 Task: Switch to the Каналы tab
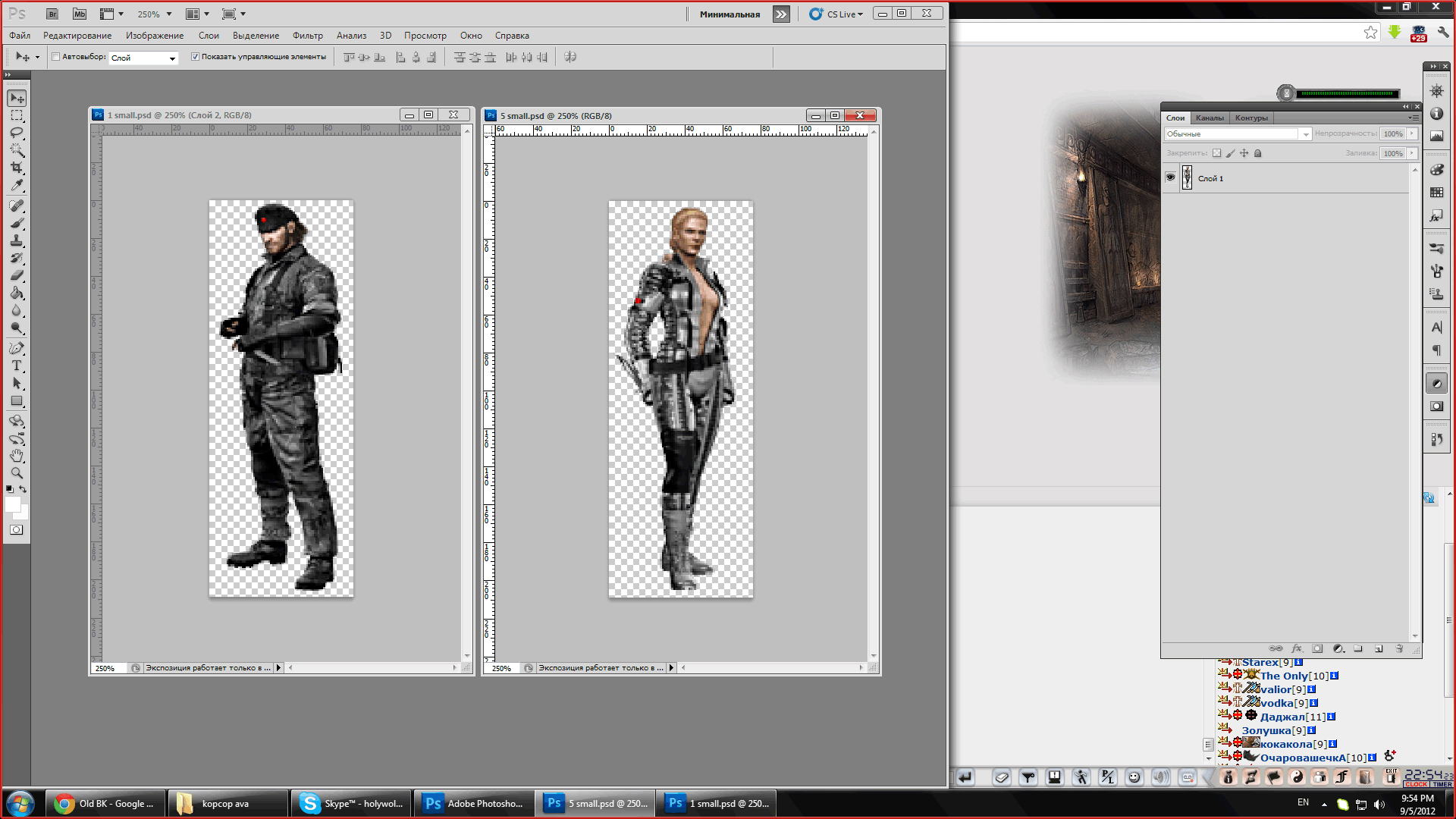(x=1210, y=118)
